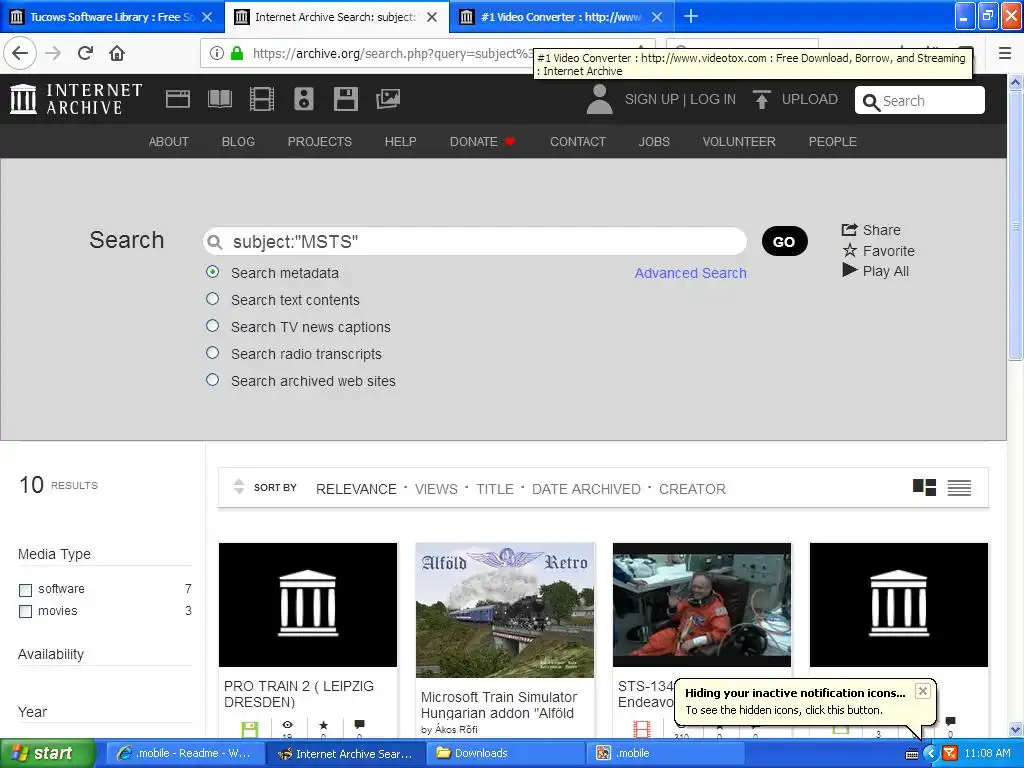Open the JOBS menu item

(x=654, y=142)
